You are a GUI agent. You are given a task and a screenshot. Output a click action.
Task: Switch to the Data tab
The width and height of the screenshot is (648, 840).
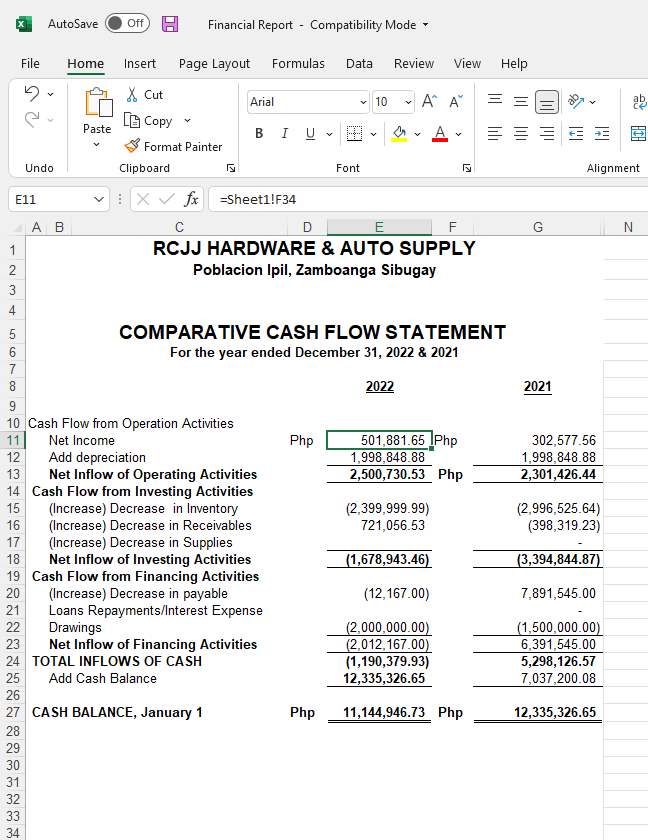click(359, 63)
